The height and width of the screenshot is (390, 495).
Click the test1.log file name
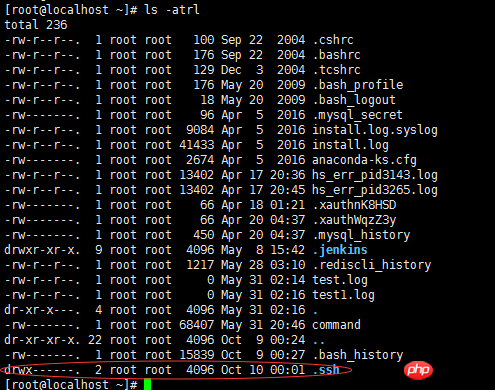click(x=344, y=295)
